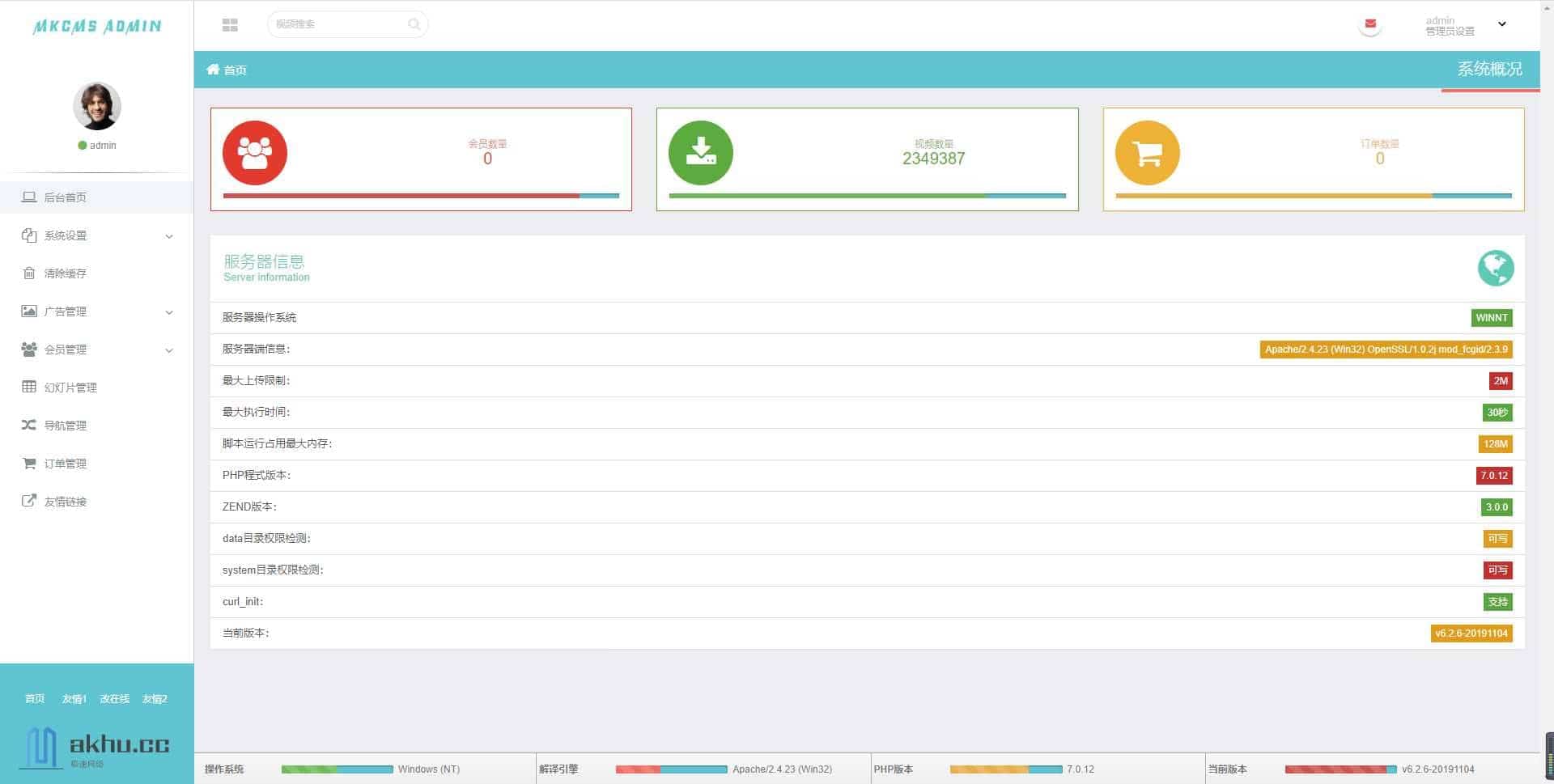Click the orange shopping cart circle icon
1554x784 pixels.
(x=1148, y=153)
